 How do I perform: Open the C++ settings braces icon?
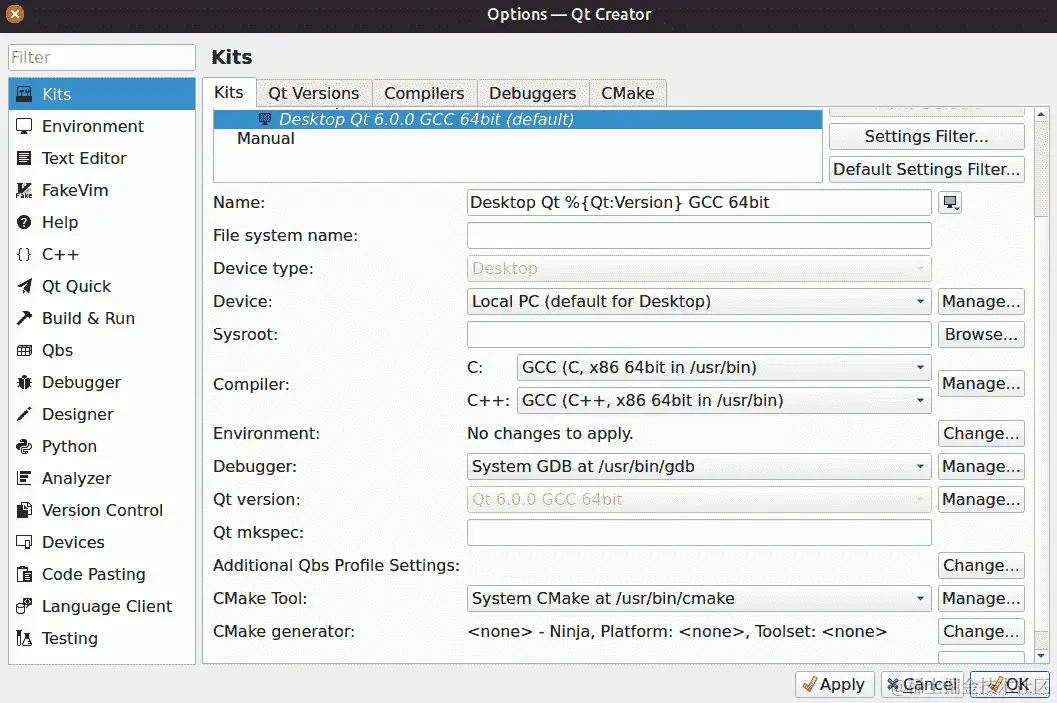[24, 254]
